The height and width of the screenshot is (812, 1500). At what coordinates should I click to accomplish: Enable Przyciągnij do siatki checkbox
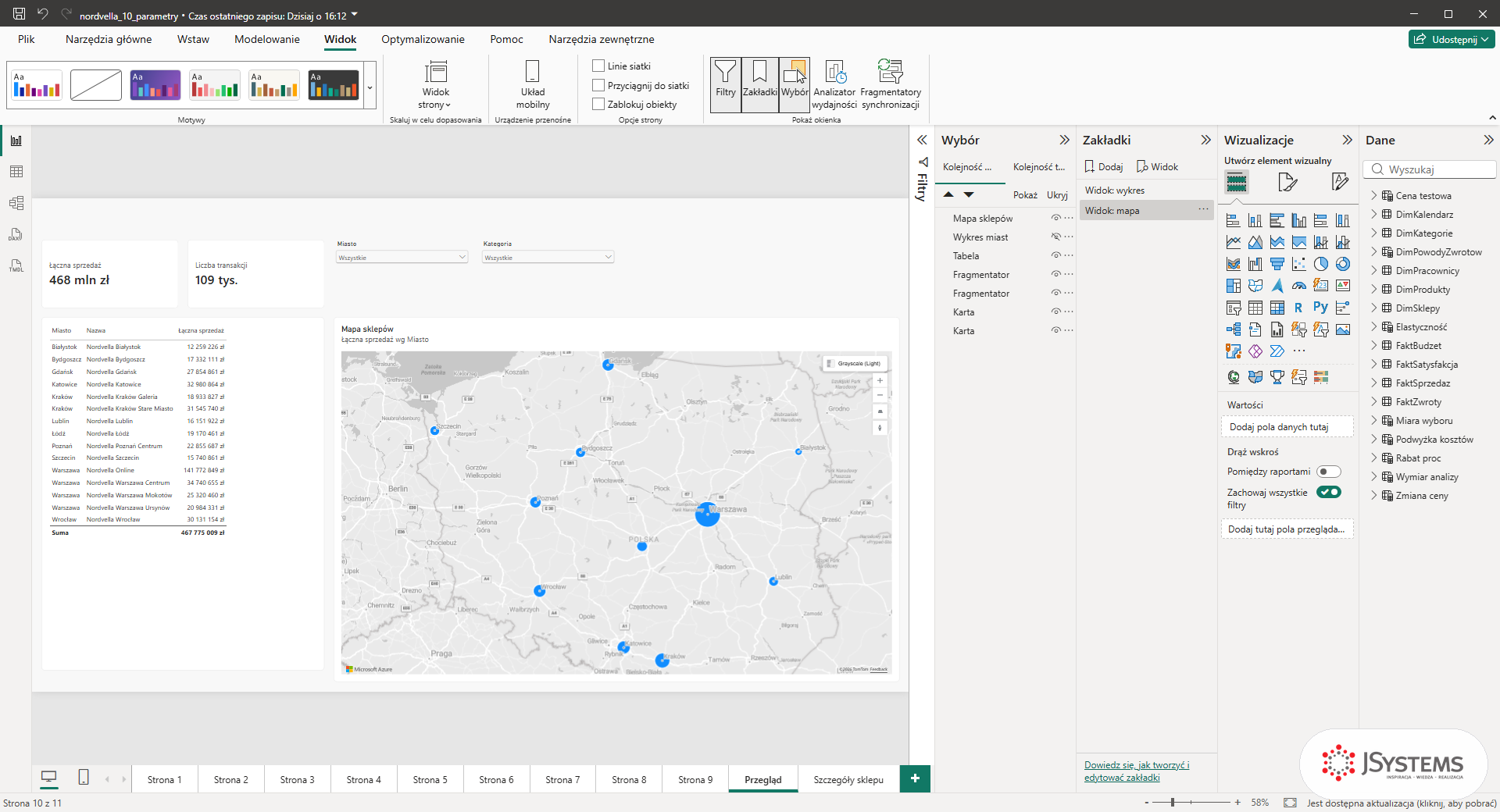[598, 86]
